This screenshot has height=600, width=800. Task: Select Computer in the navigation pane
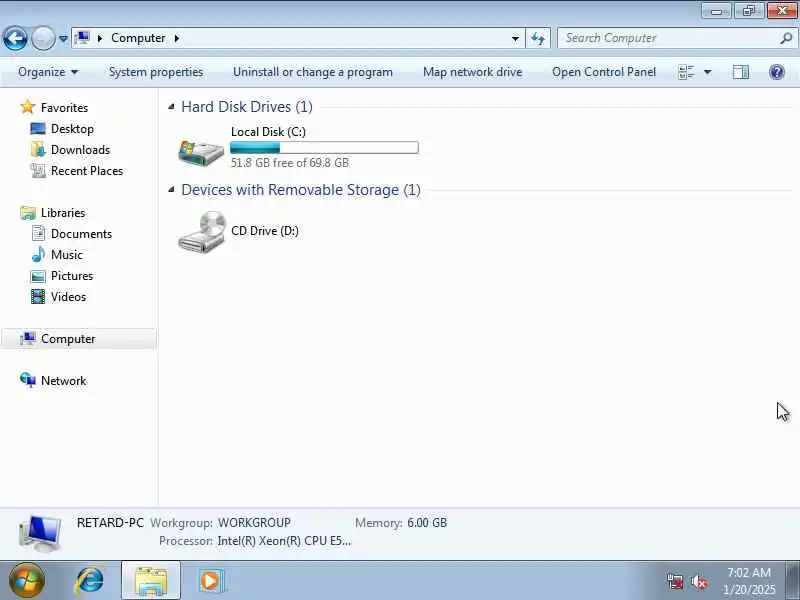click(x=79, y=339)
